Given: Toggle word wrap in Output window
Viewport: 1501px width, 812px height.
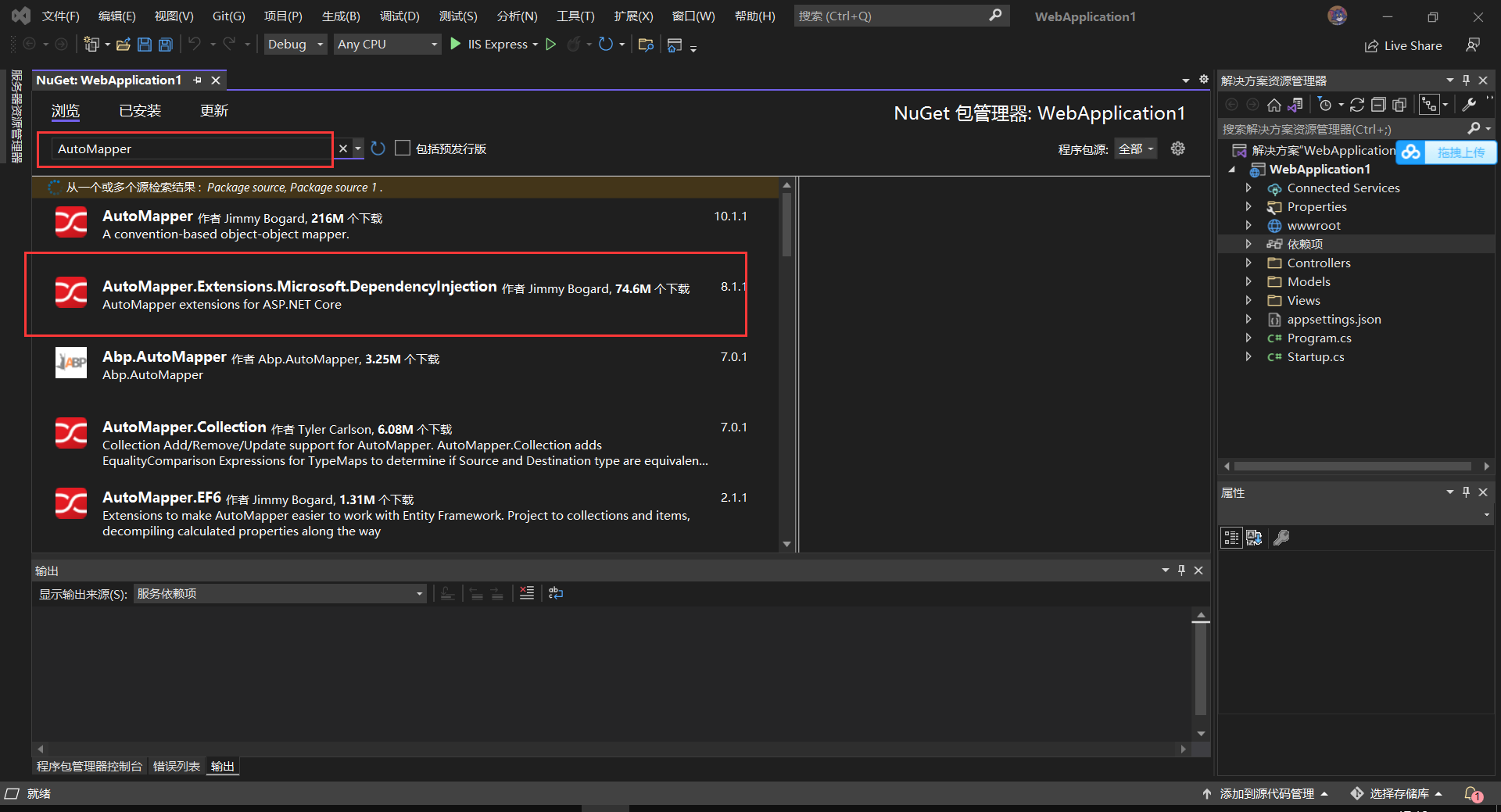Looking at the screenshot, I should 556,594.
